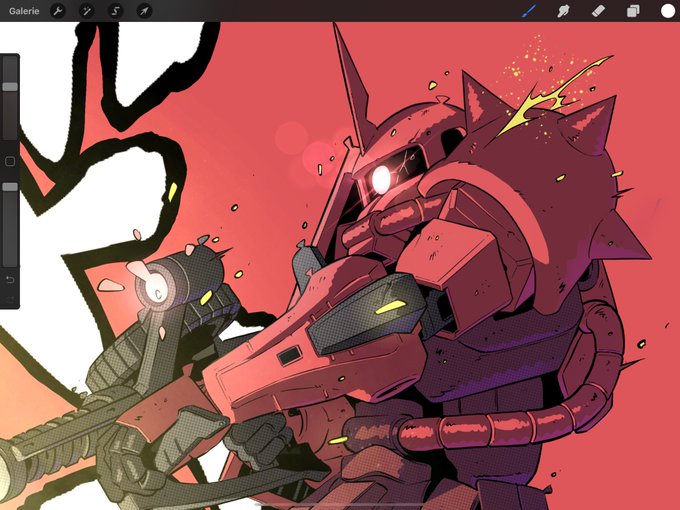Image resolution: width=680 pixels, height=510 pixels.
Task: Undo the last action with sidebar arrow
Action: (10, 280)
